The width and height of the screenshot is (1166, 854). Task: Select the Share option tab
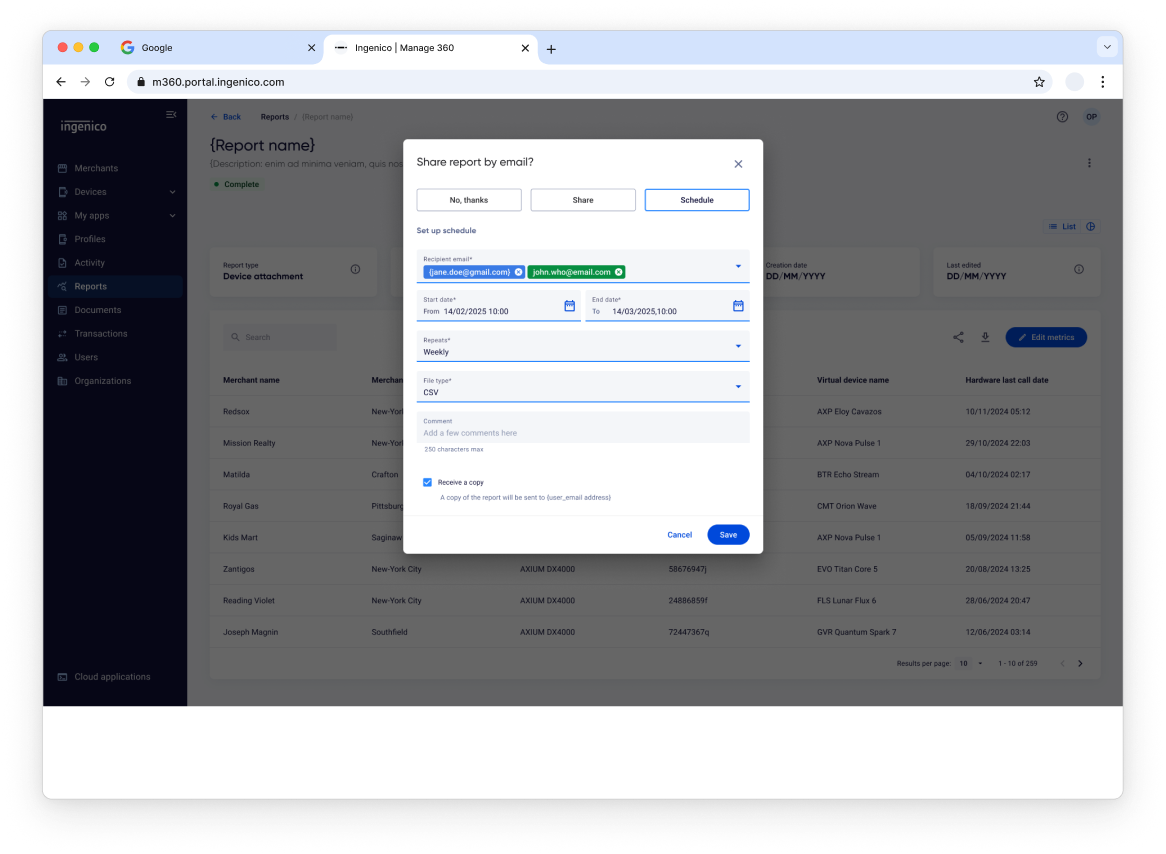583,200
